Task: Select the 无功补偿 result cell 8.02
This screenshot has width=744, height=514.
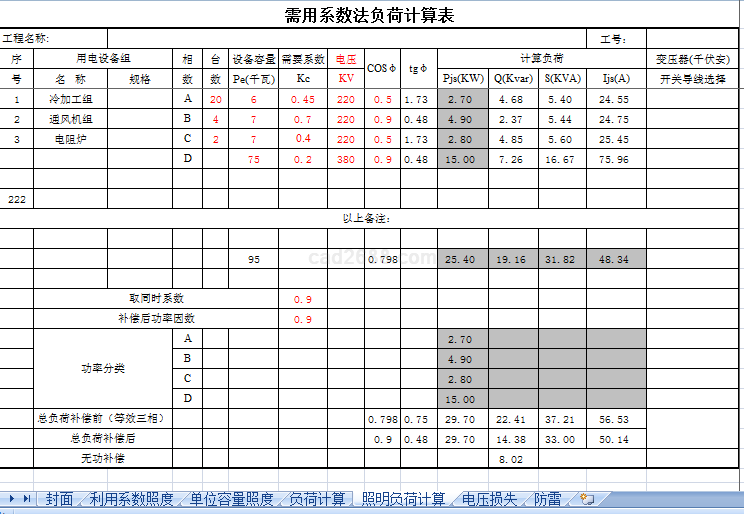Action: click(x=511, y=459)
